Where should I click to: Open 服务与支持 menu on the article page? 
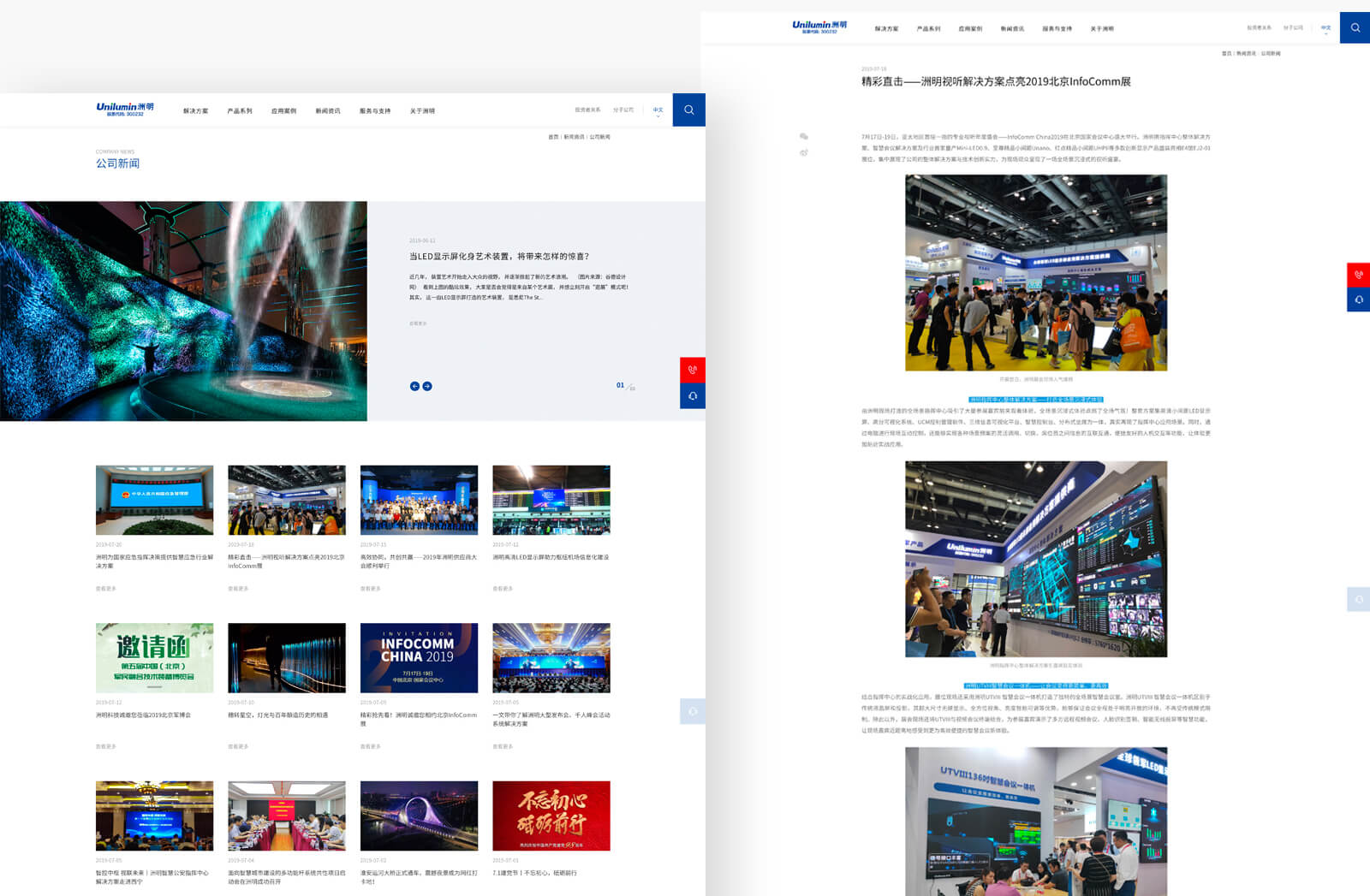point(1057,29)
